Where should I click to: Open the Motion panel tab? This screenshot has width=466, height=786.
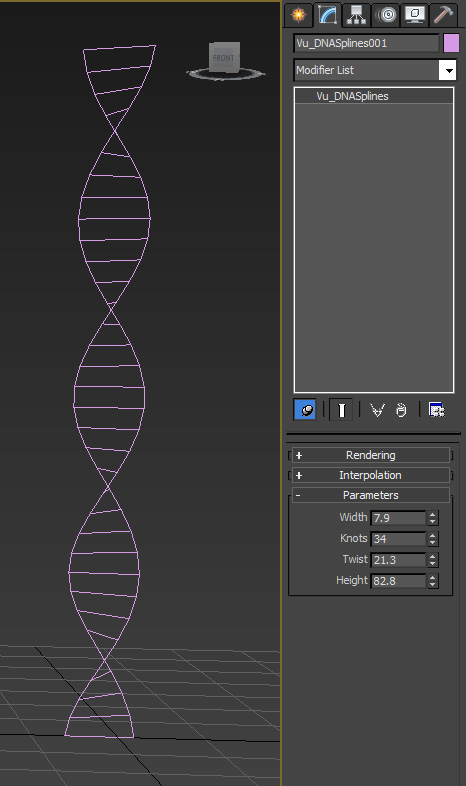coord(386,15)
